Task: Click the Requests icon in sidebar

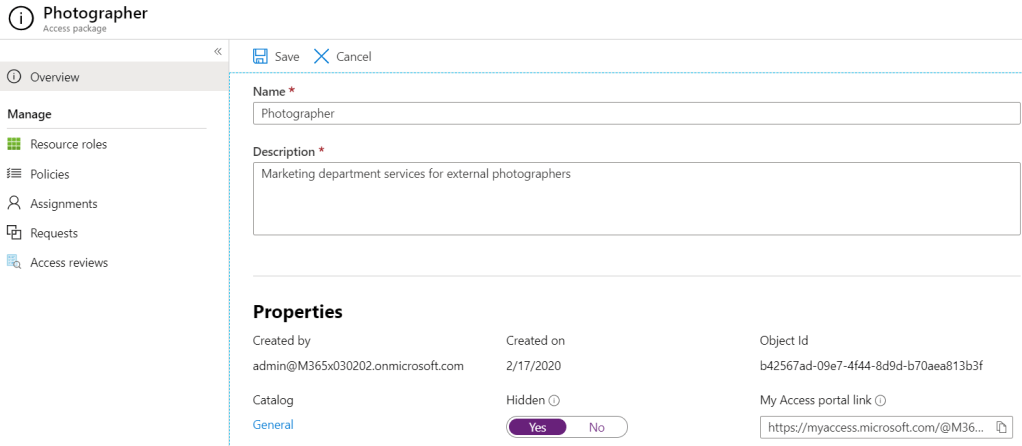Action: click(x=14, y=233)
